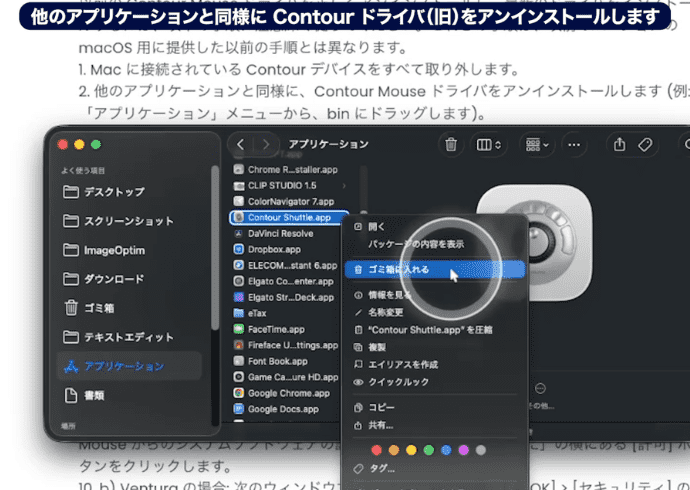Click the Finder toolbar trash delete icon

click(x=452, y=144)
